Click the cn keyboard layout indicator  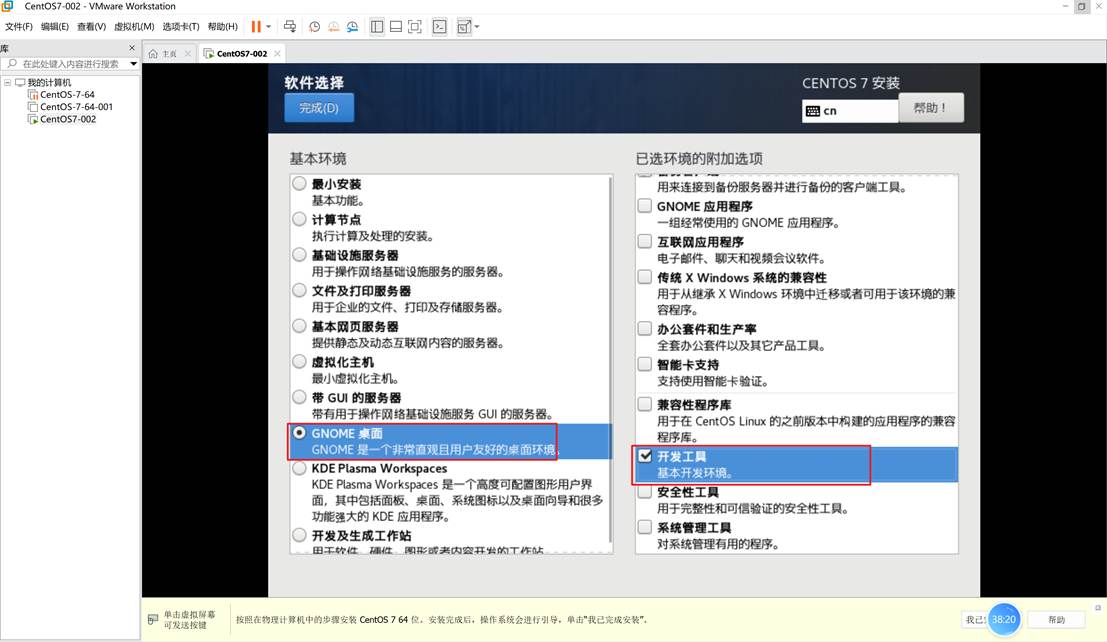click(x=850, y=111)
